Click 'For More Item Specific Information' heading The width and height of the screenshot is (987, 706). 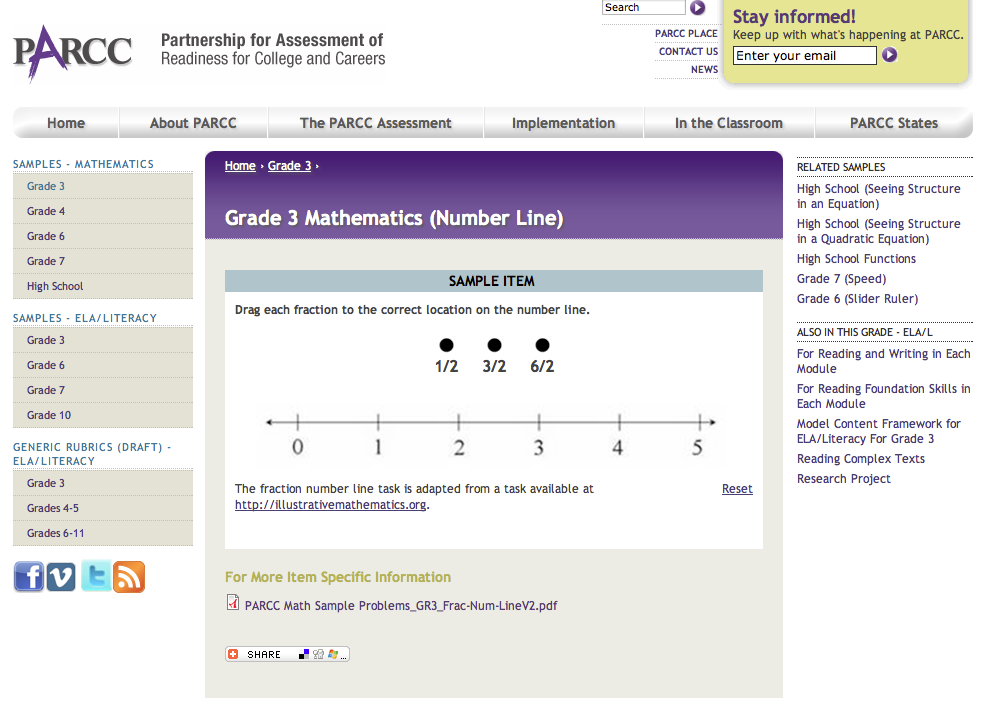point(338,577)
